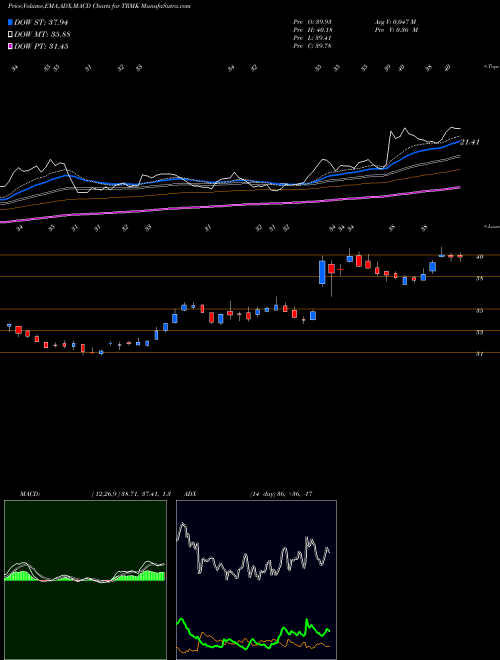Click the blue DOW ST legend swatch
This screenshot has height=660, width=500.
(x=11, y=22)
